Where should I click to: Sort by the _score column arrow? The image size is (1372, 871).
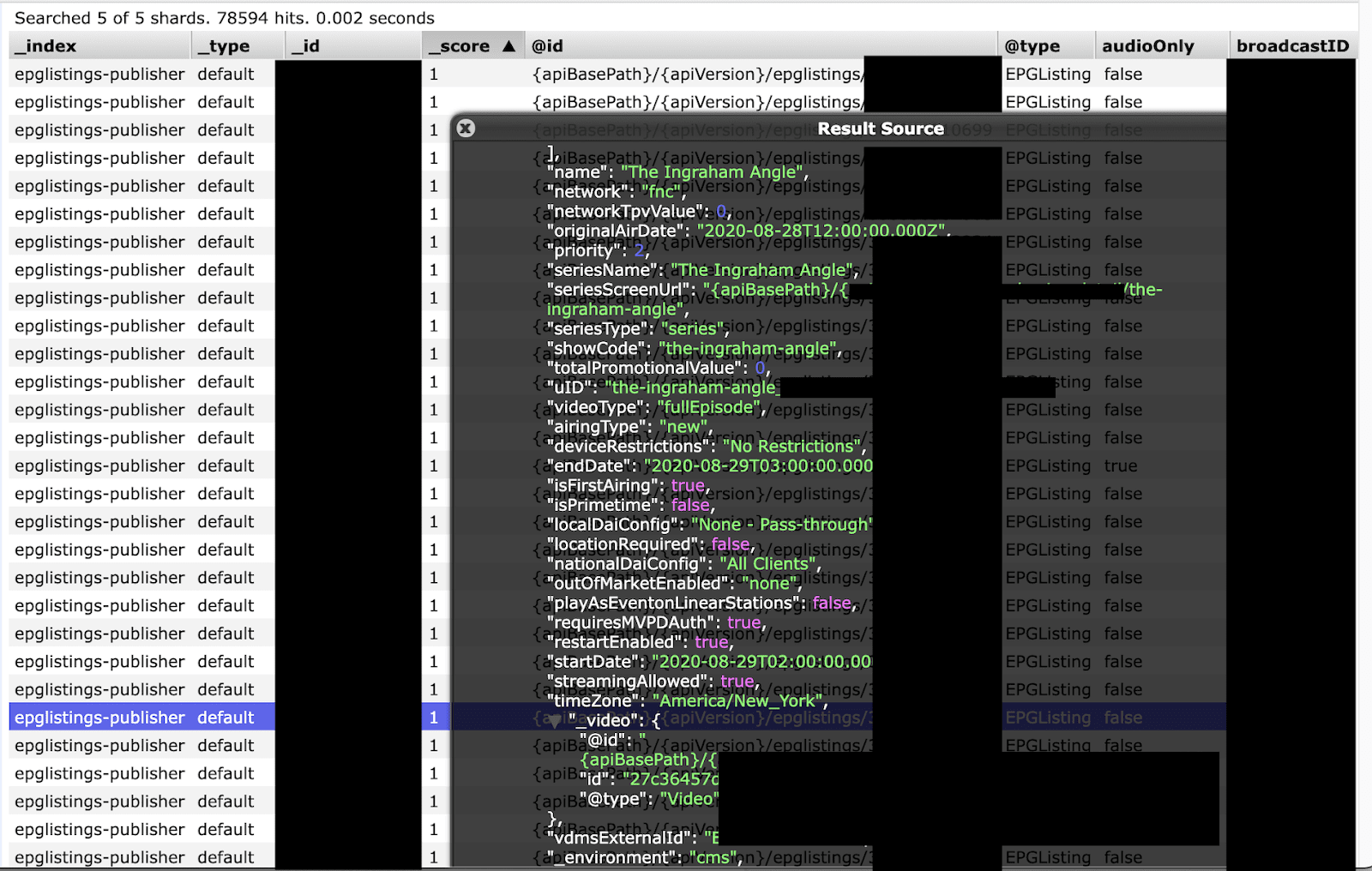509,46
